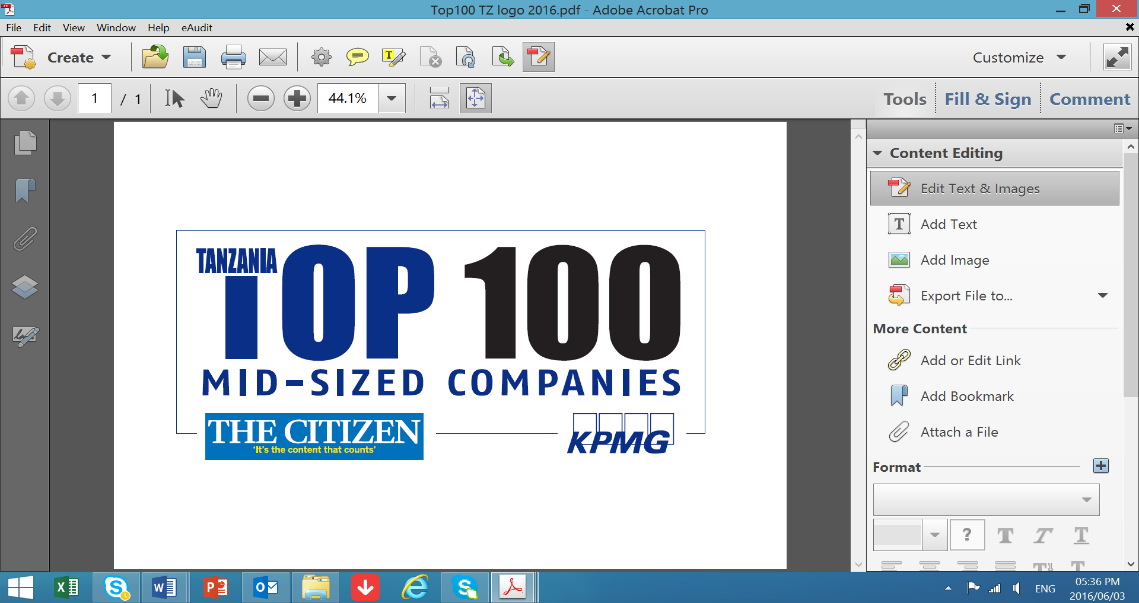The height and width of the screenshot is (603, 1139).
Task: Show the Signatures navigation panel
Action: click(25, 336)
